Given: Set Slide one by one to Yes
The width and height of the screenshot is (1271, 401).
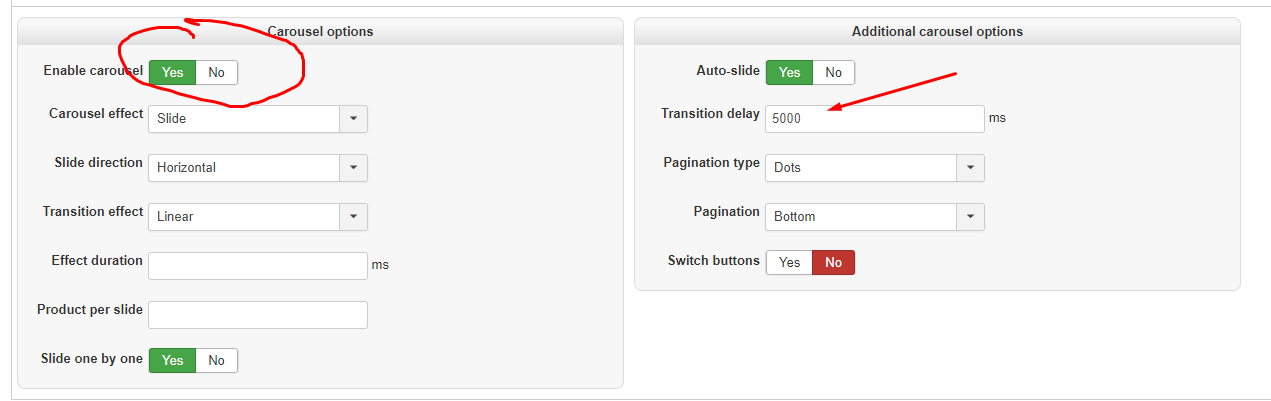Looking at the screenshot, I should tap(173, 360).
